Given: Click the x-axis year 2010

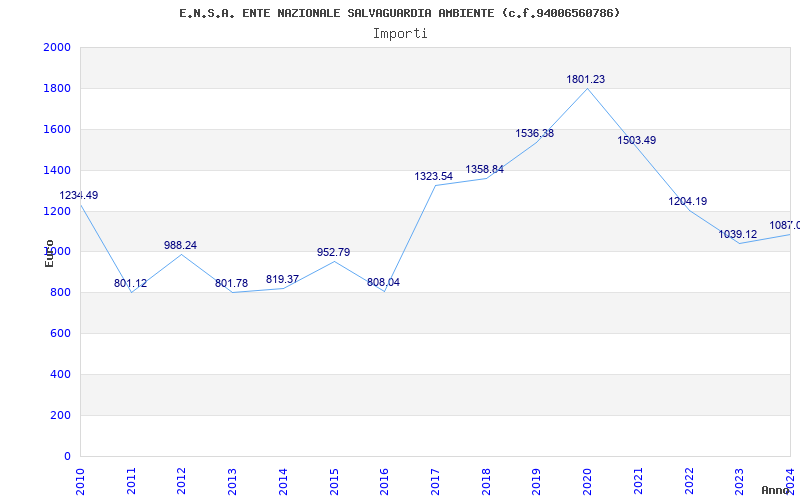Looking at the screenshot, I should (80, 481).
